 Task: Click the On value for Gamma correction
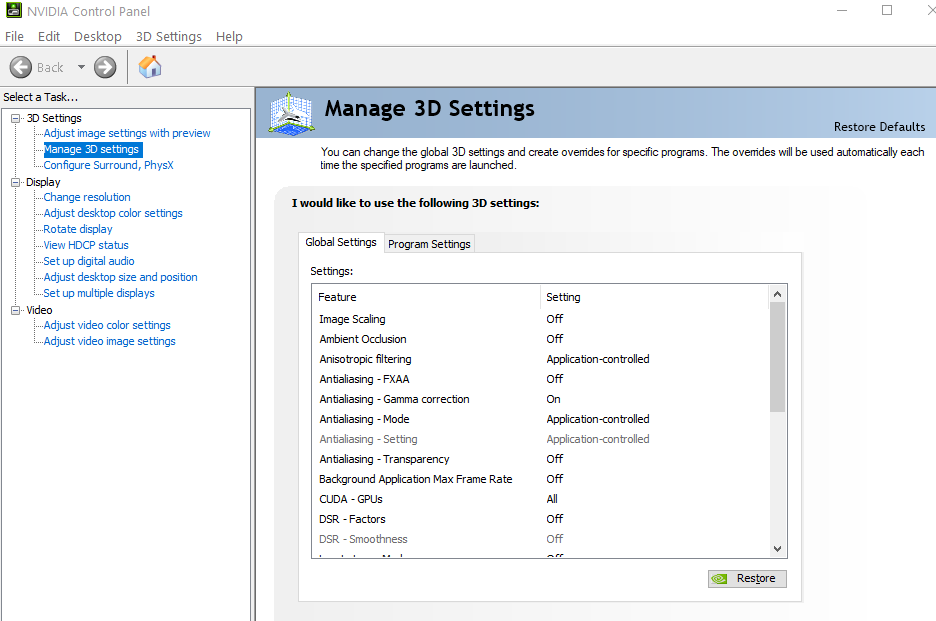tap(553, 399)
